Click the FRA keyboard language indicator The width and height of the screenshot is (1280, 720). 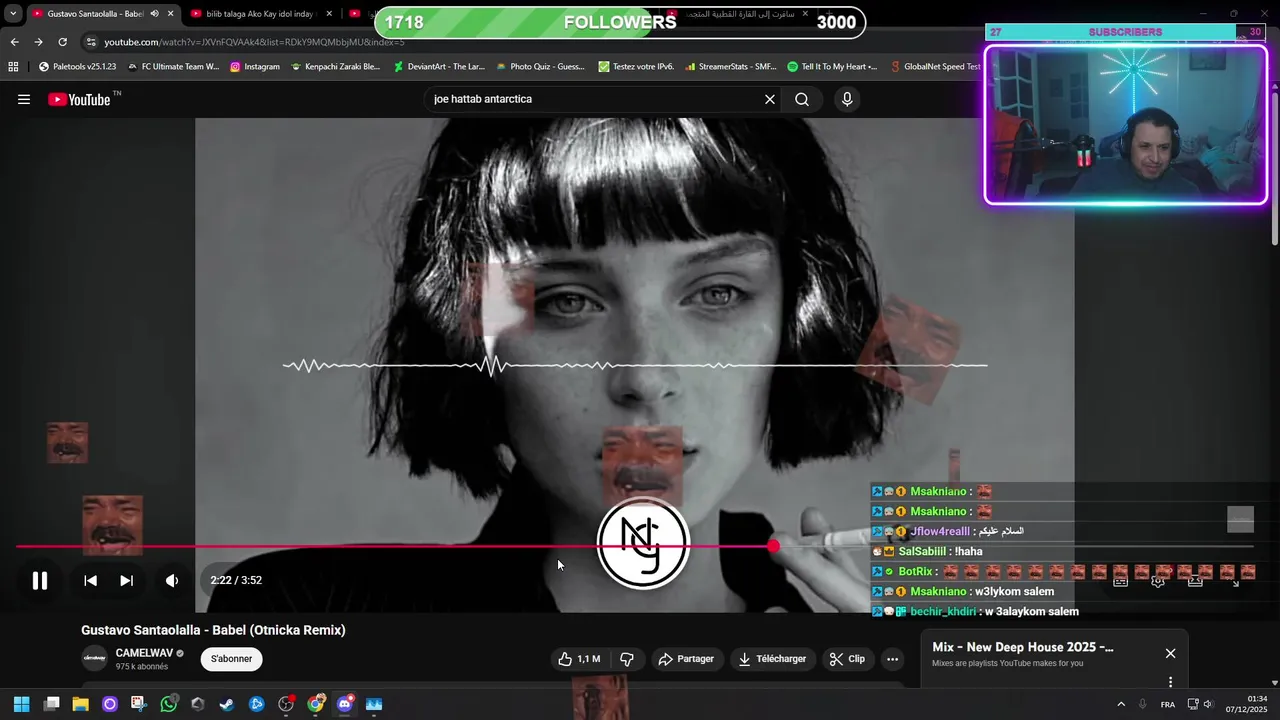[x=1167, y=704]
